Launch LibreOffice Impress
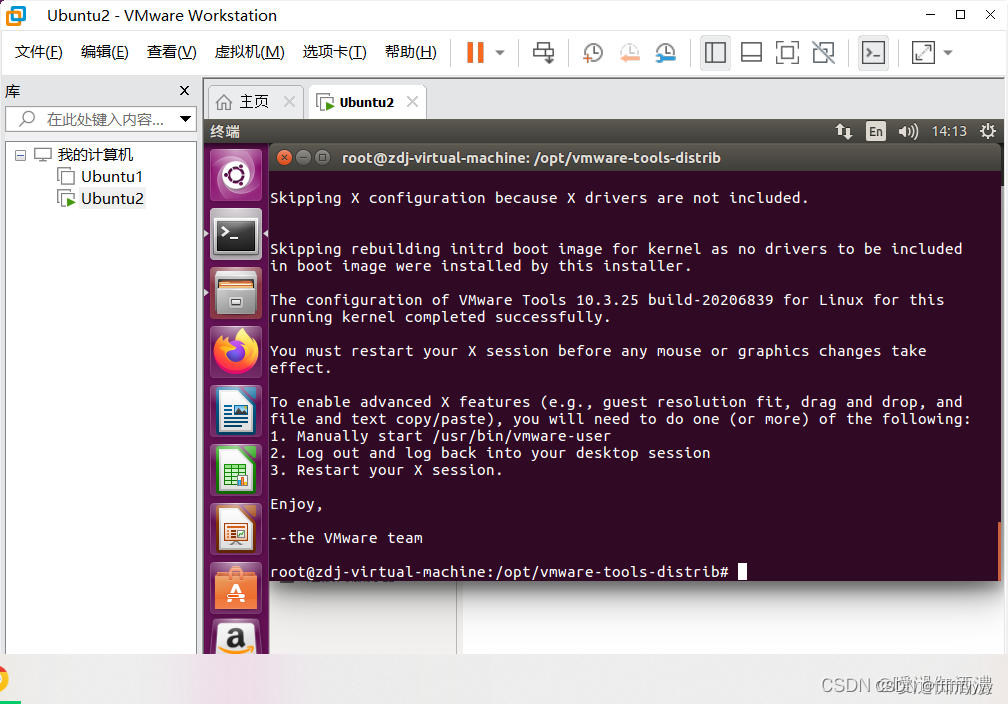Screen dimensions: 1008x704 [x=237, y=529]
